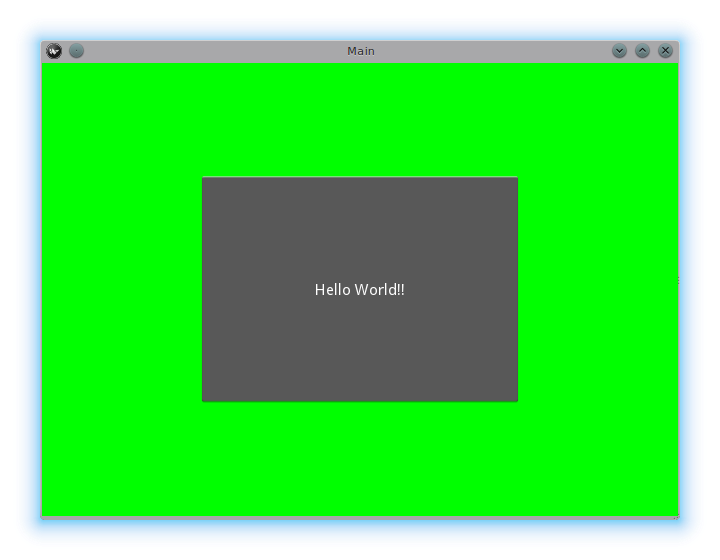Maximize the Main window
720x560 pixels.
[x=642, y=51]
